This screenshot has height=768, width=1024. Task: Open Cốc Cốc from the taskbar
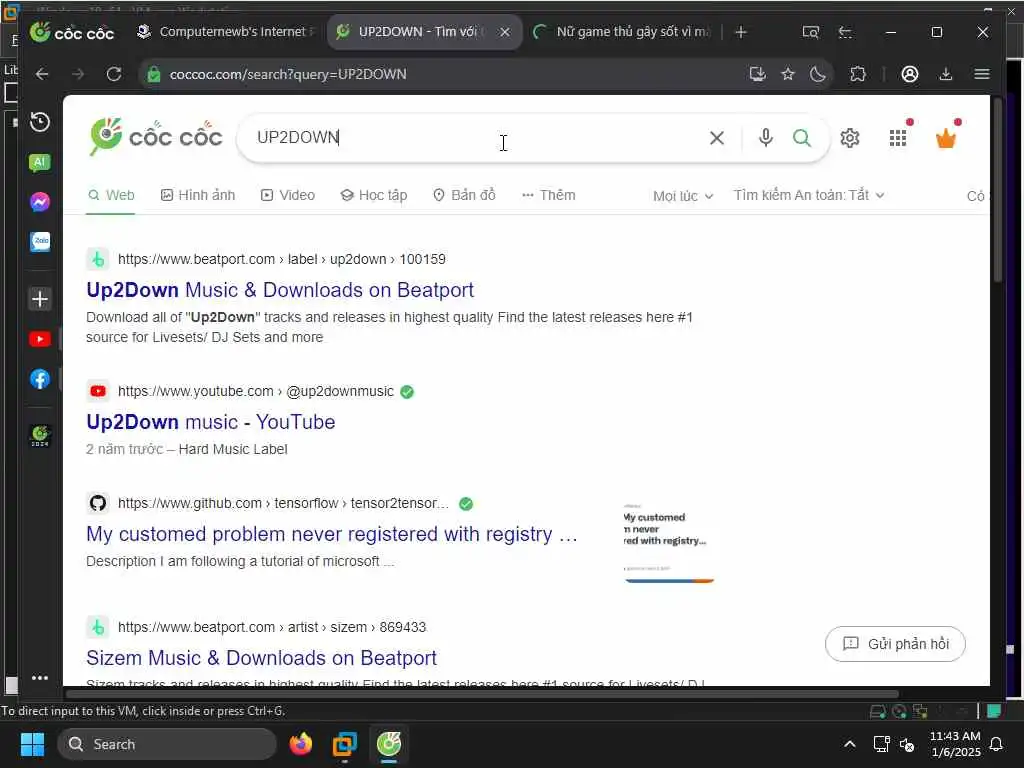coord(389,744)
